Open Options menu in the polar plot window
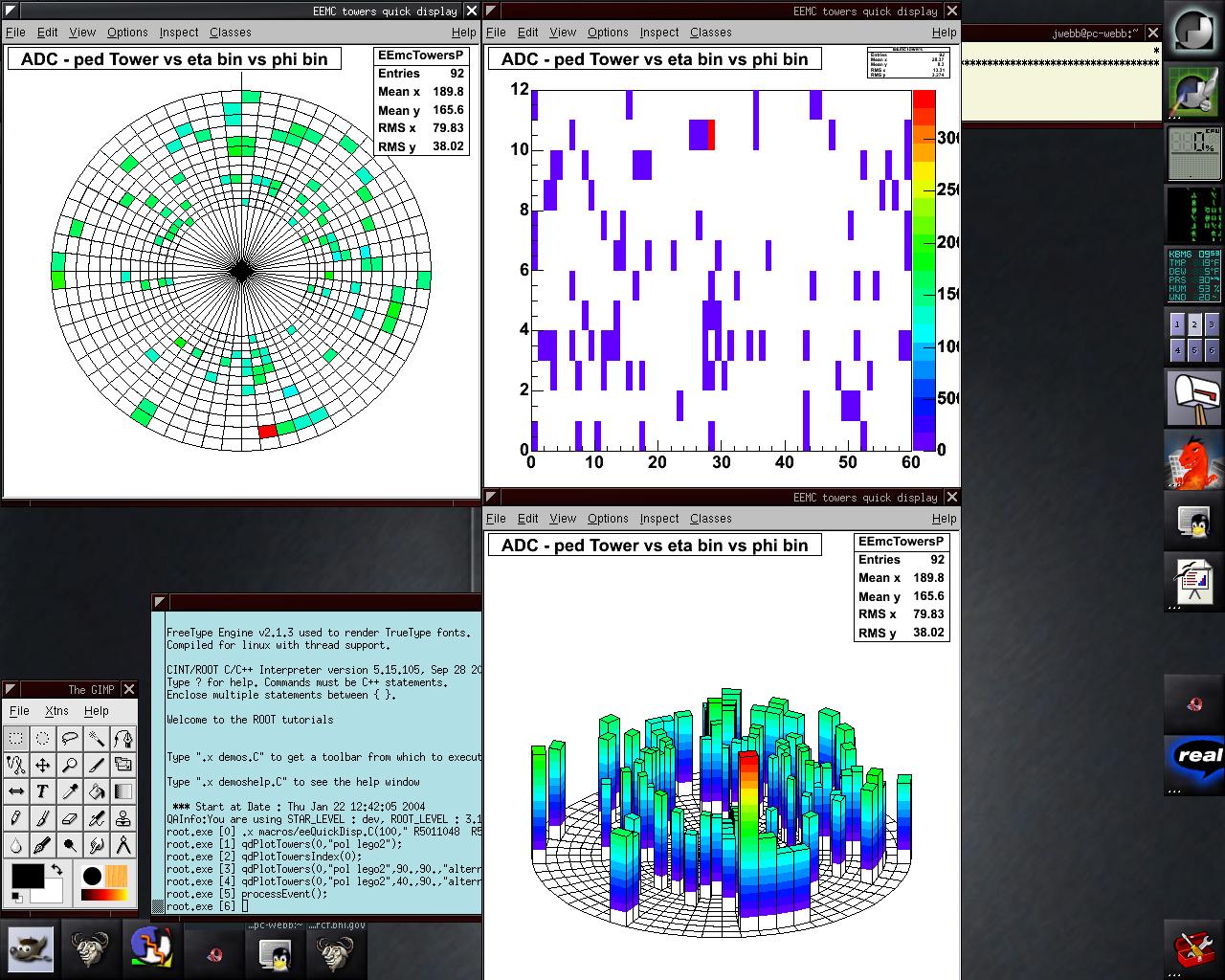The width and height of the screenshot is (1225, 980). [x=127, y=33]
